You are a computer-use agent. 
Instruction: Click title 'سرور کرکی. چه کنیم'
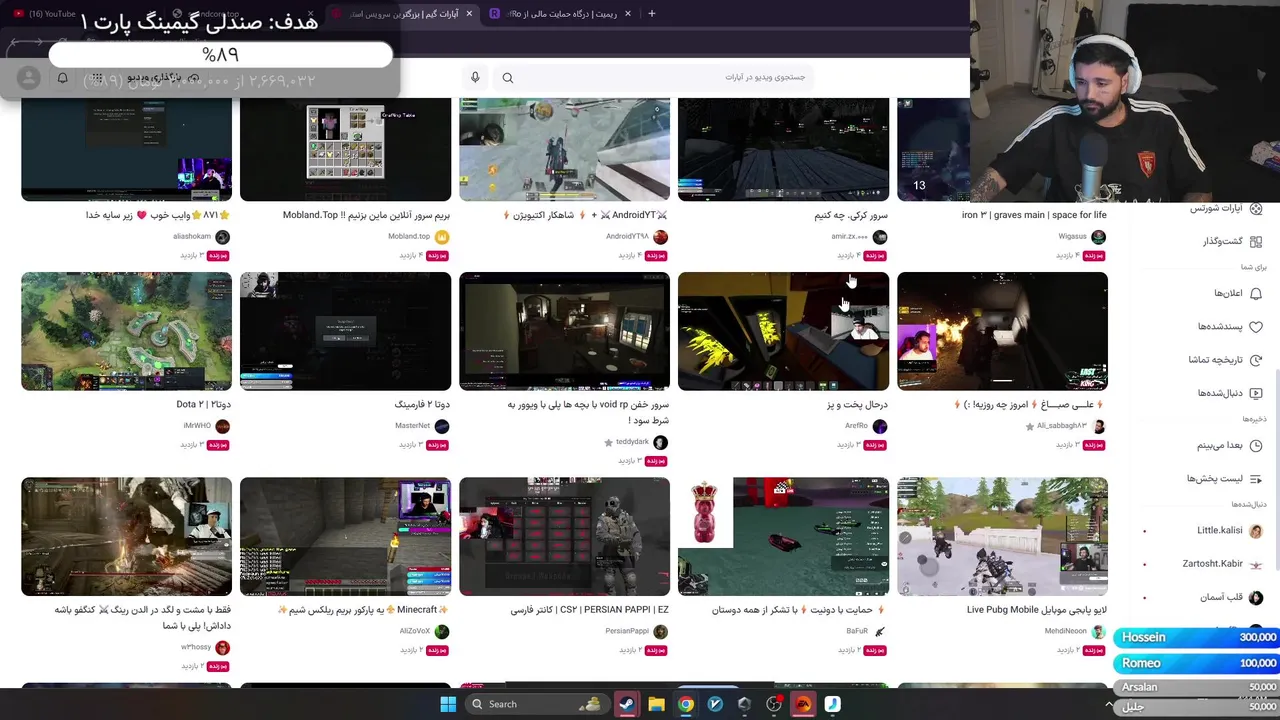coord(851,215)
